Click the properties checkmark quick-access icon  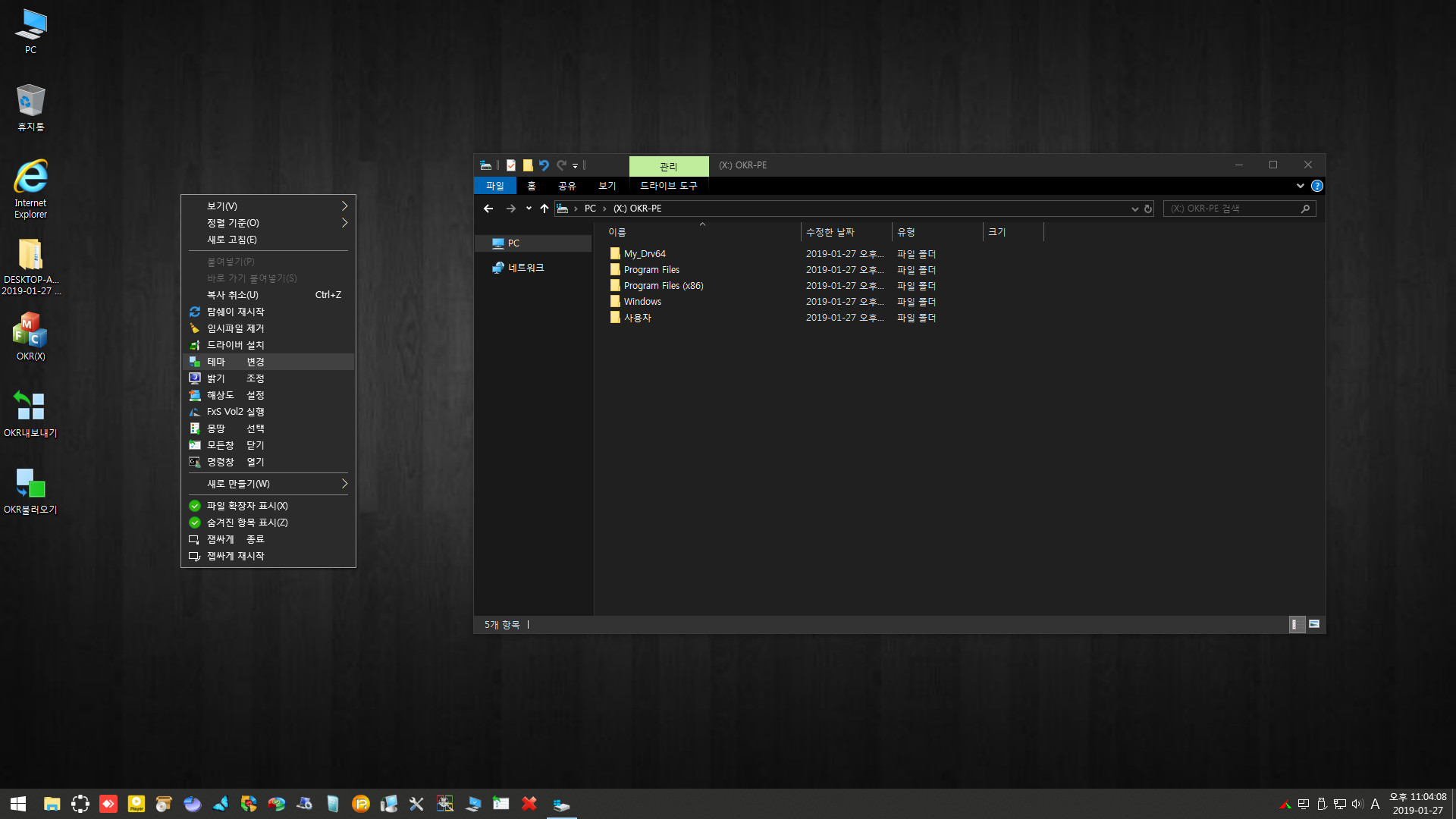pos(511,165)
